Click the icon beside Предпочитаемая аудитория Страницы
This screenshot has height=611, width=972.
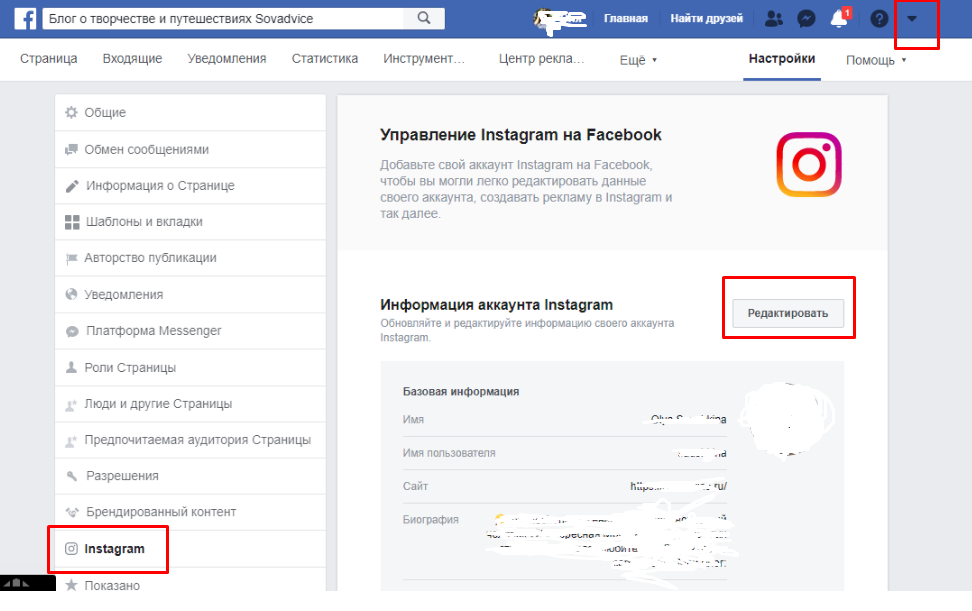click(71, 441)
